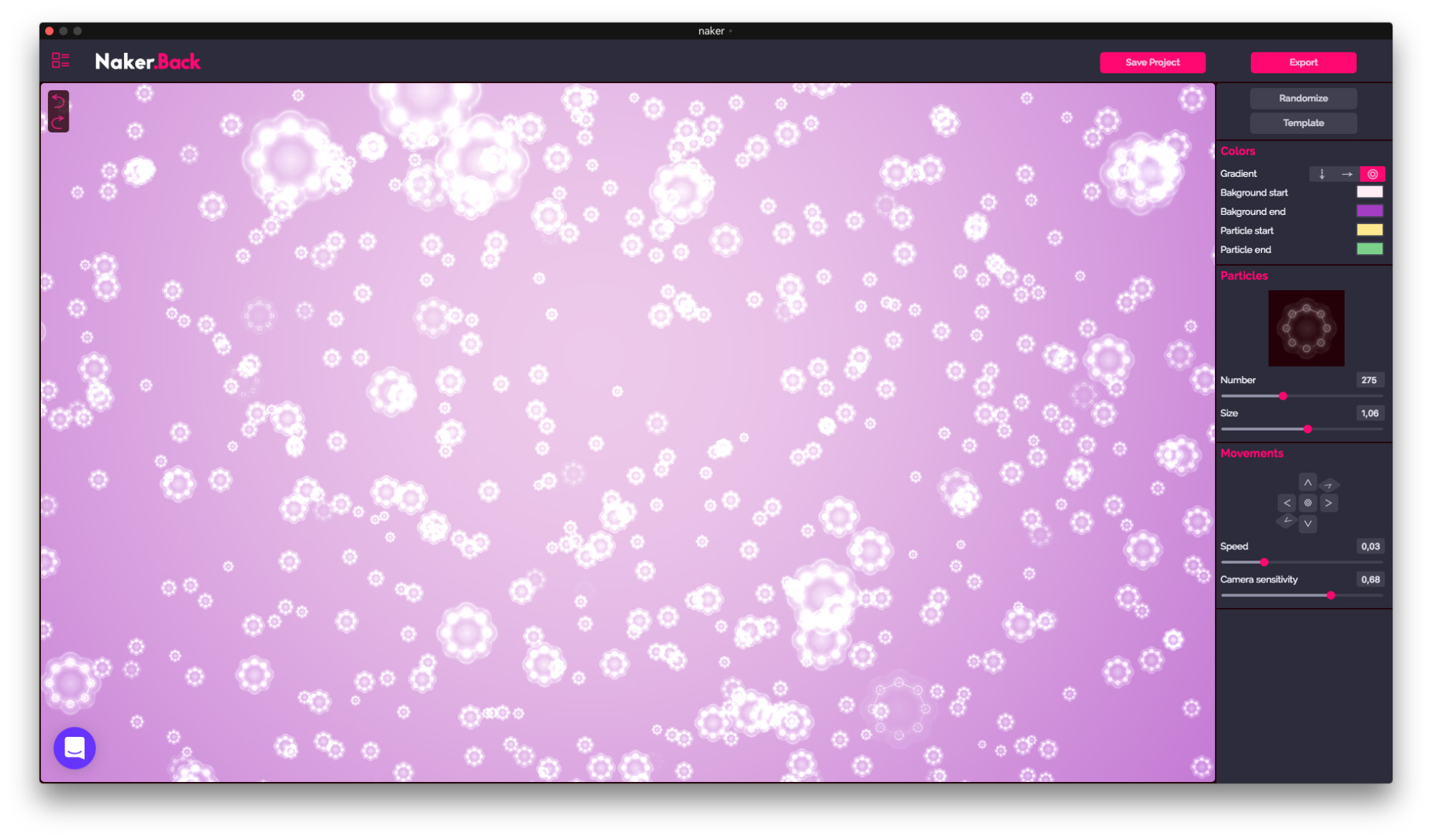The width and height of the screenshot is (1432, 840).
Task: Click the Template button
Action: click(x=1302, y=123)
